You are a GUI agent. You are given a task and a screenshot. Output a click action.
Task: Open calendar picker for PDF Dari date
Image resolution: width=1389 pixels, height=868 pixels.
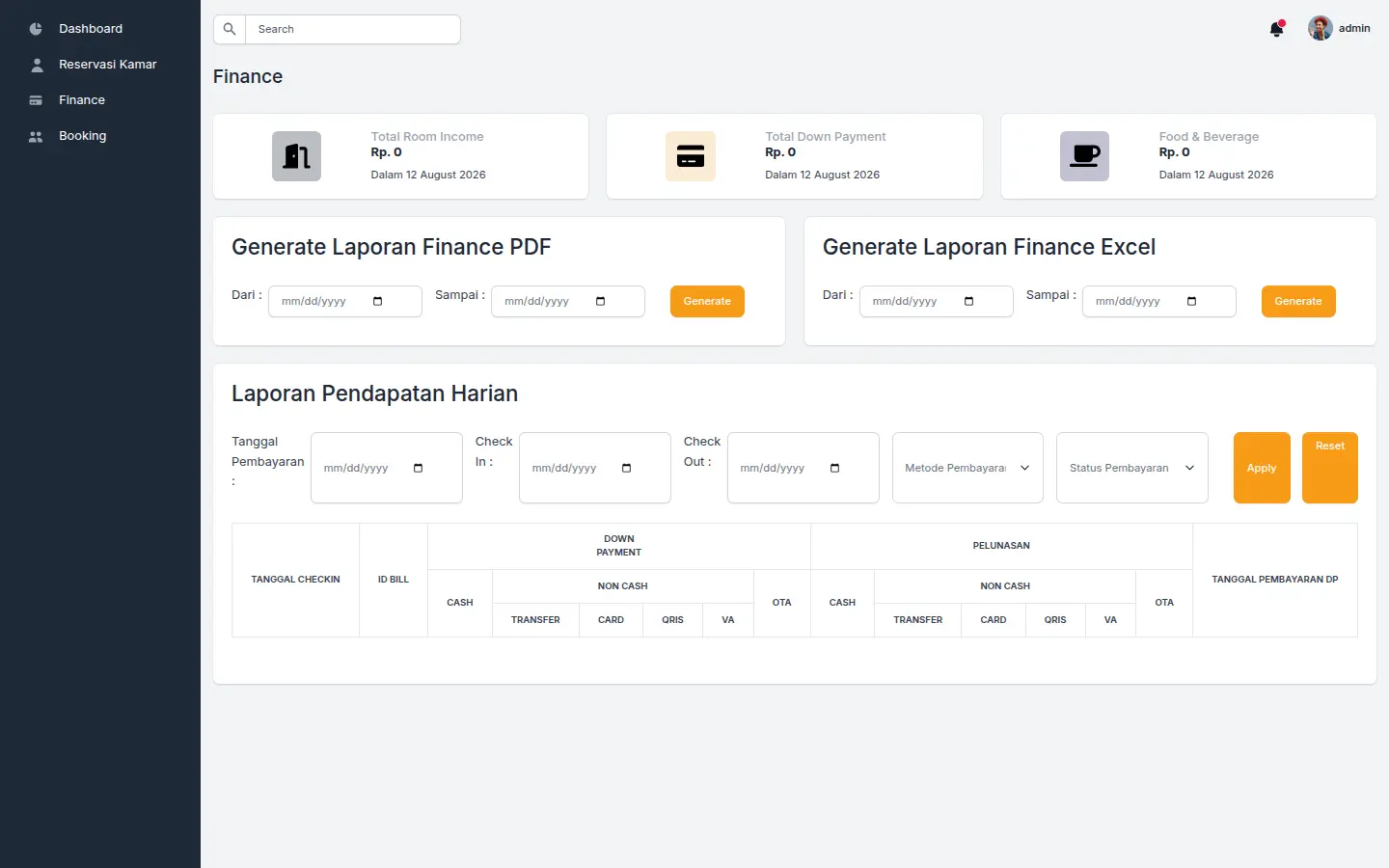[377, 301]
